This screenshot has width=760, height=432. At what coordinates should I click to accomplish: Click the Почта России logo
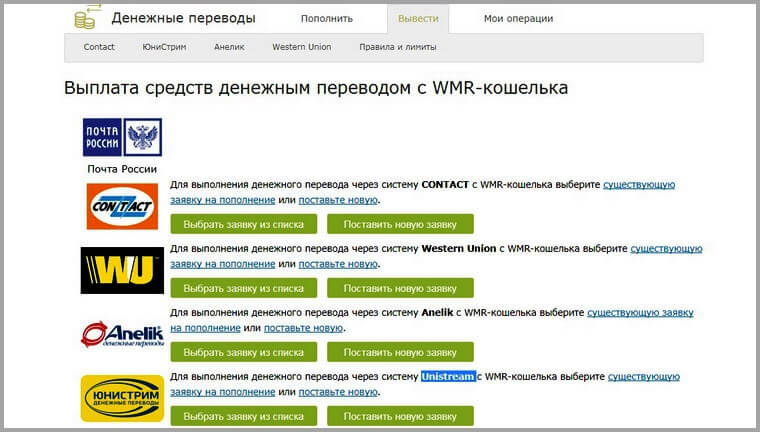click(122, 137)
